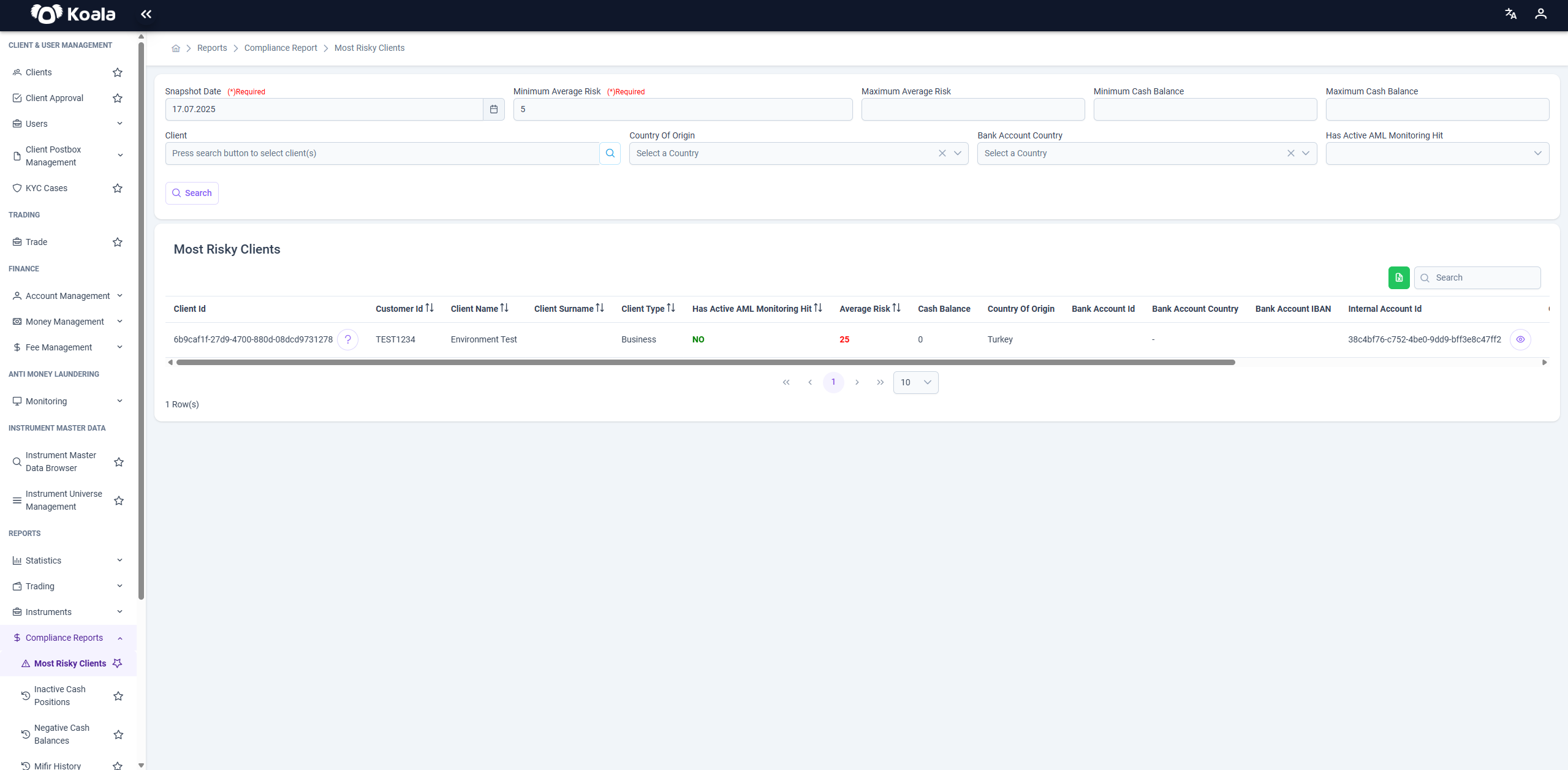Image resolution: width=1568 pixels, height=770 pixels.
Task: Click the Search filter button
Action: pos(192,193)
